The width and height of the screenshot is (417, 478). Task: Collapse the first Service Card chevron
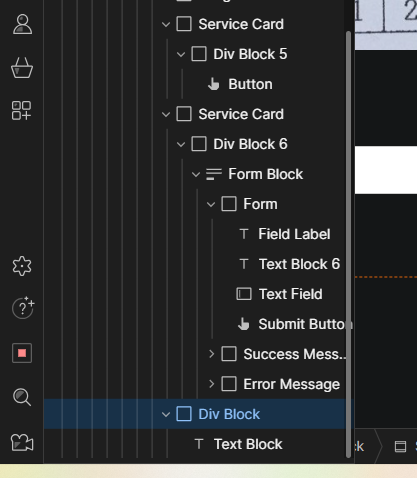tap(166, 24)
